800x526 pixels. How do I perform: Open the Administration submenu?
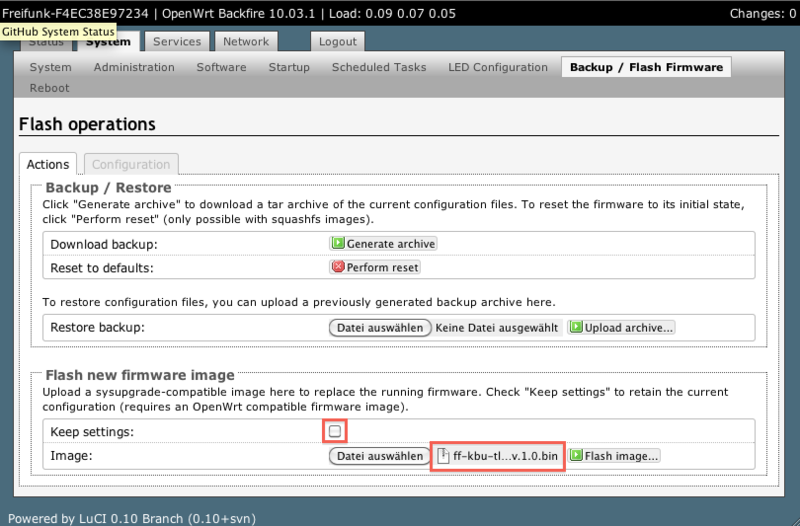(134, 67)
